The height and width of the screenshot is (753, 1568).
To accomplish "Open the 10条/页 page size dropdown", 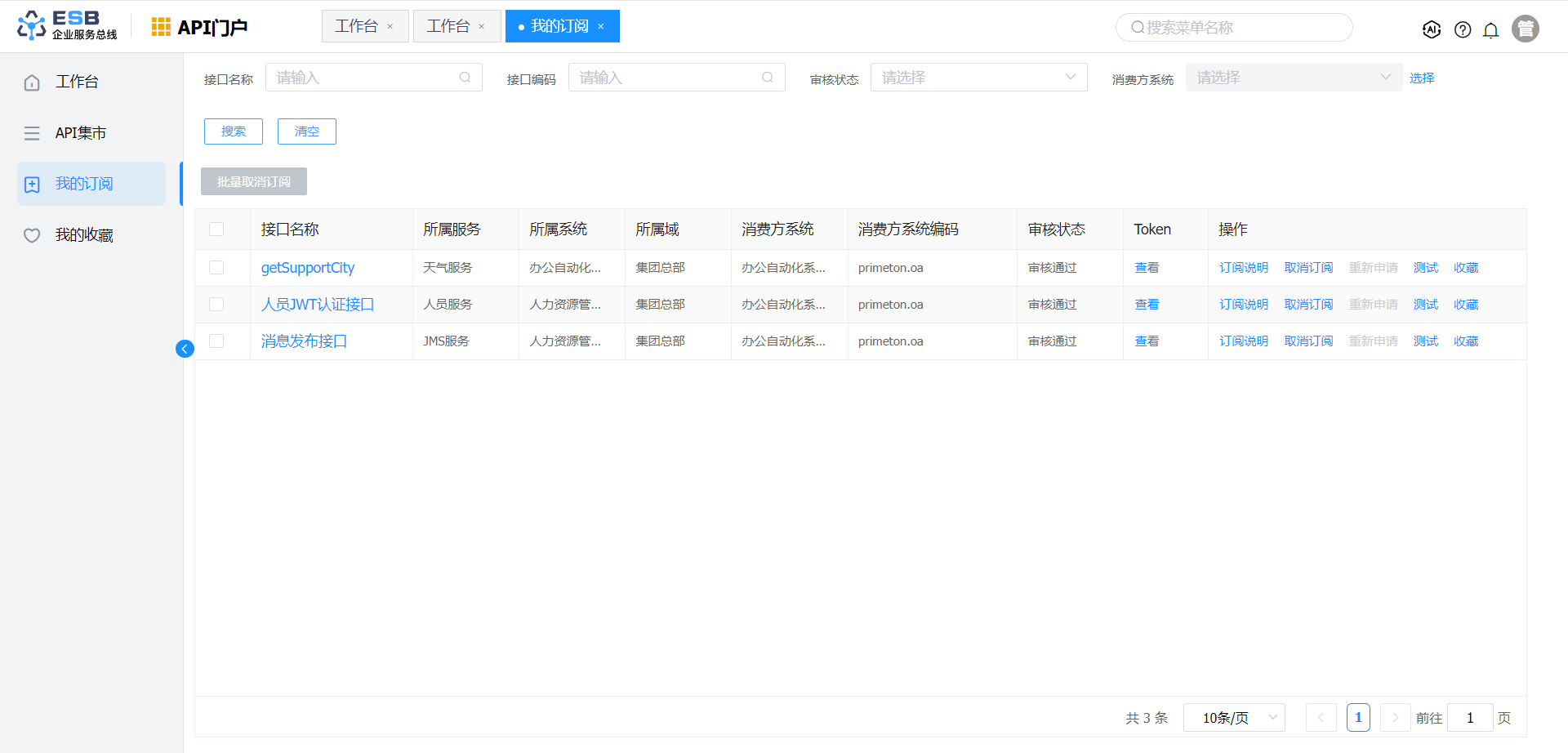I will 1234,718.
